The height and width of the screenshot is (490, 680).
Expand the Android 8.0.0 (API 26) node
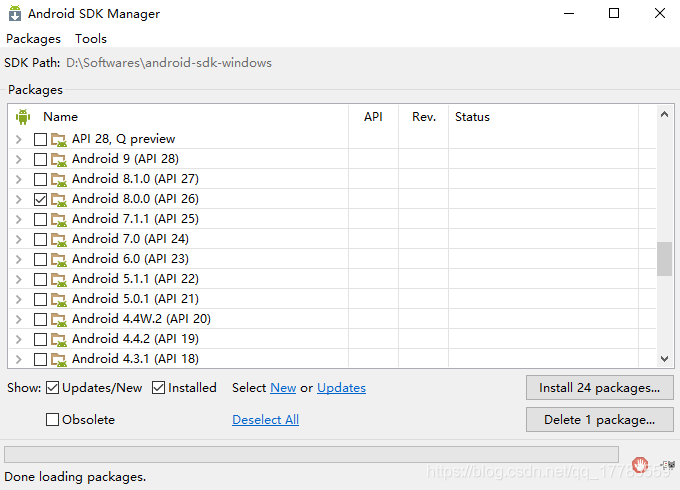[x=19, y=199]
